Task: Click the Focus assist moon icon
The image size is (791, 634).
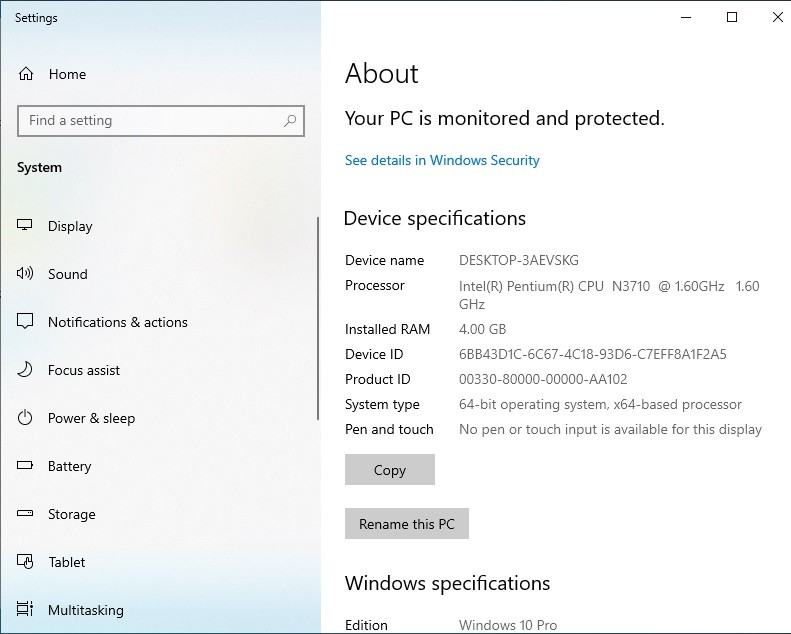Action: tap(26, 370)
